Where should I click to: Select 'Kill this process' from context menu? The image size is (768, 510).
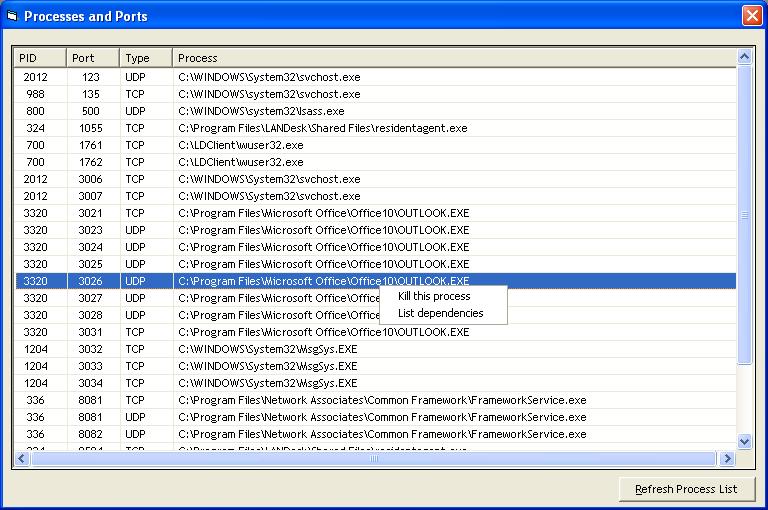tap(434, 296)
